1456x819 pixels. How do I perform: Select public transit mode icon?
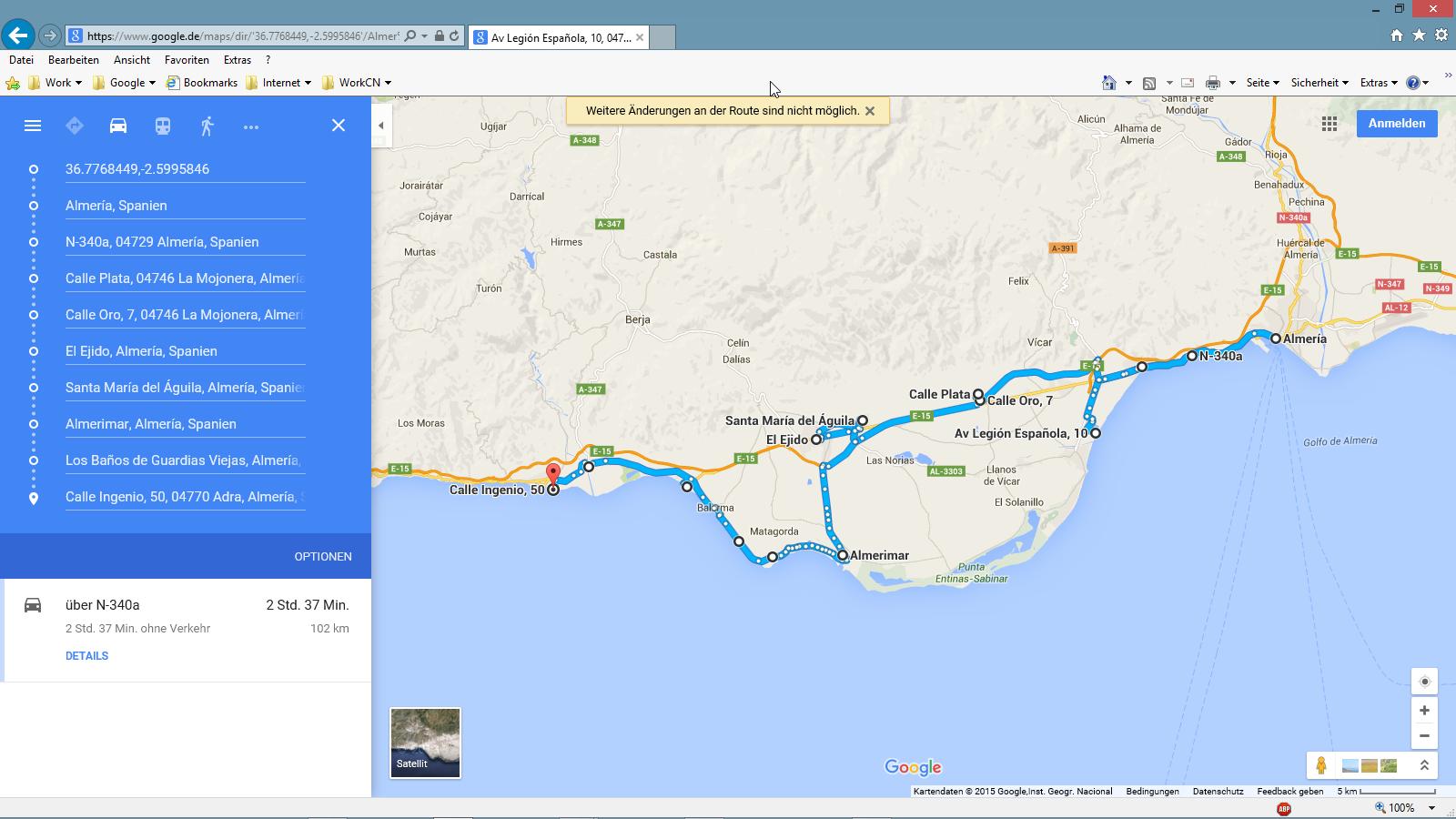click(163, 126)
